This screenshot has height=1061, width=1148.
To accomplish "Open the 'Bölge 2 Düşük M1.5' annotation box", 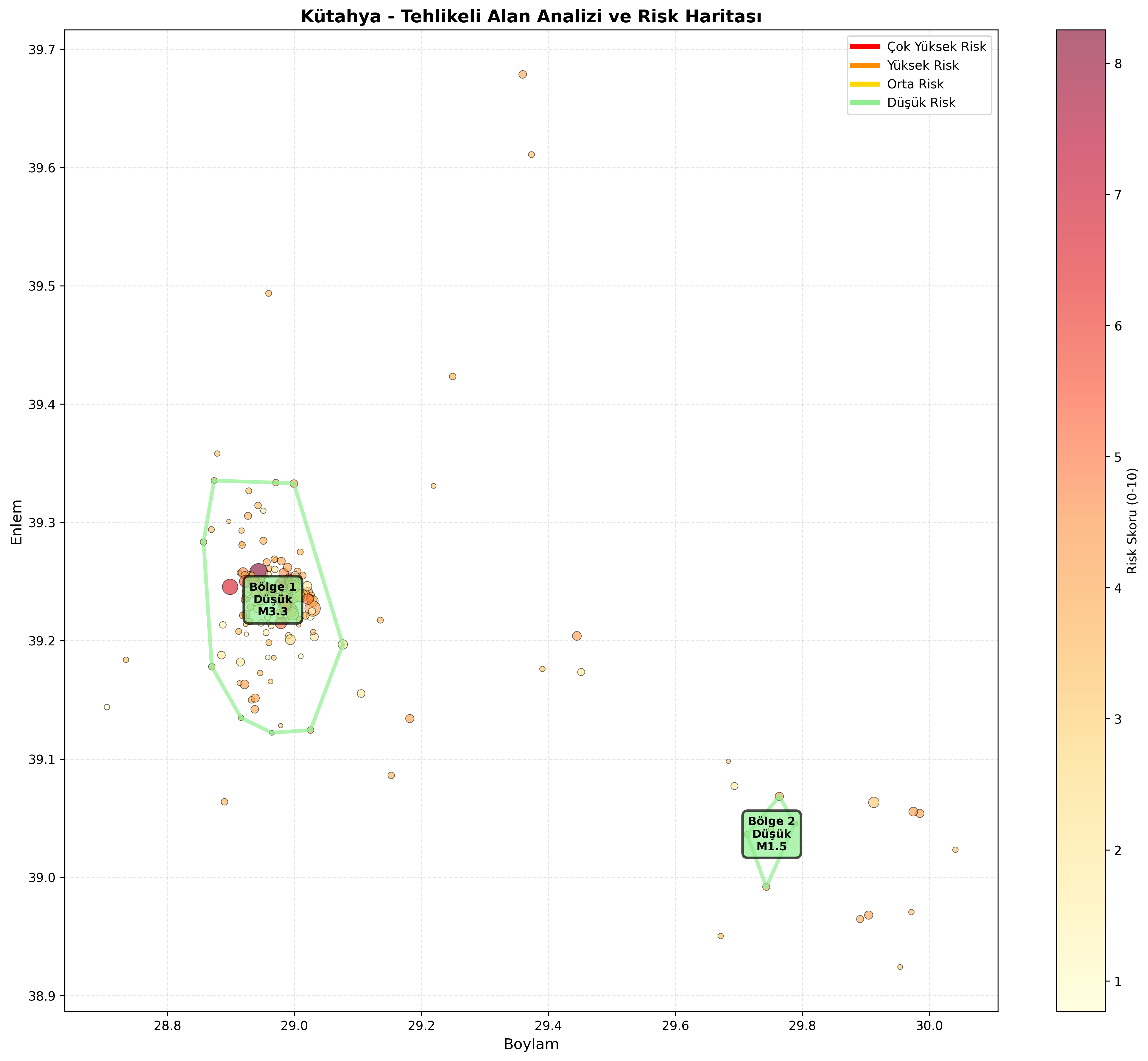I will pos(771,835).
